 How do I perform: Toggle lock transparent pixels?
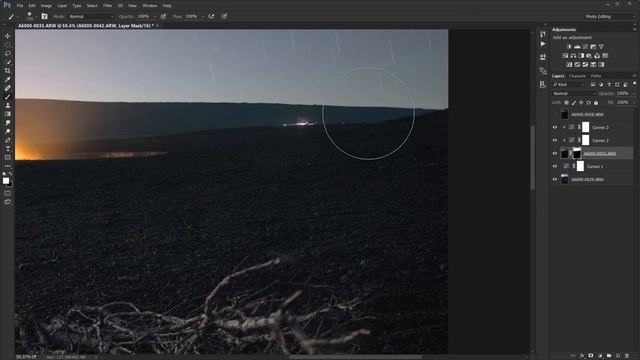tap(567, 102)
